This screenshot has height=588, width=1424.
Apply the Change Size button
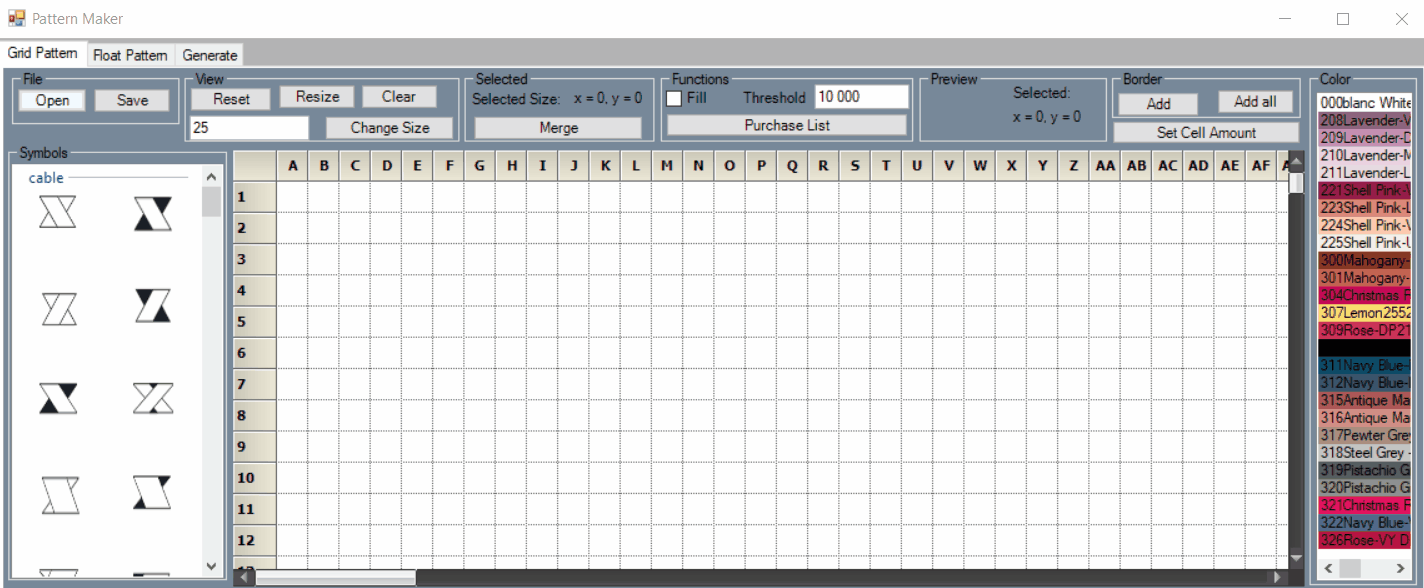(390, 128)
